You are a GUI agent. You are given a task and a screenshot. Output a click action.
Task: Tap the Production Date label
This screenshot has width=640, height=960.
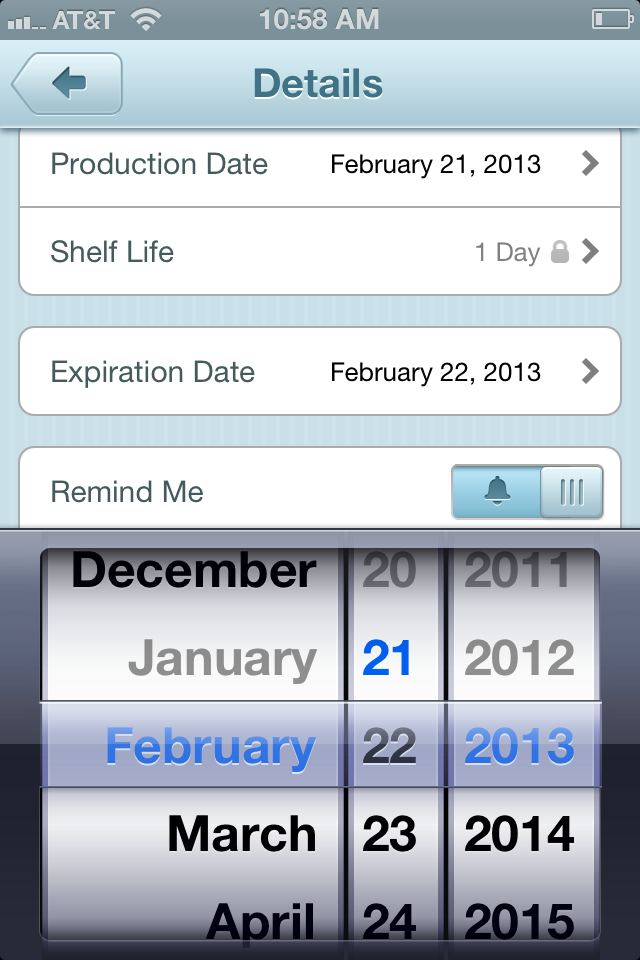pyautogui.click(x=159, y=164)
